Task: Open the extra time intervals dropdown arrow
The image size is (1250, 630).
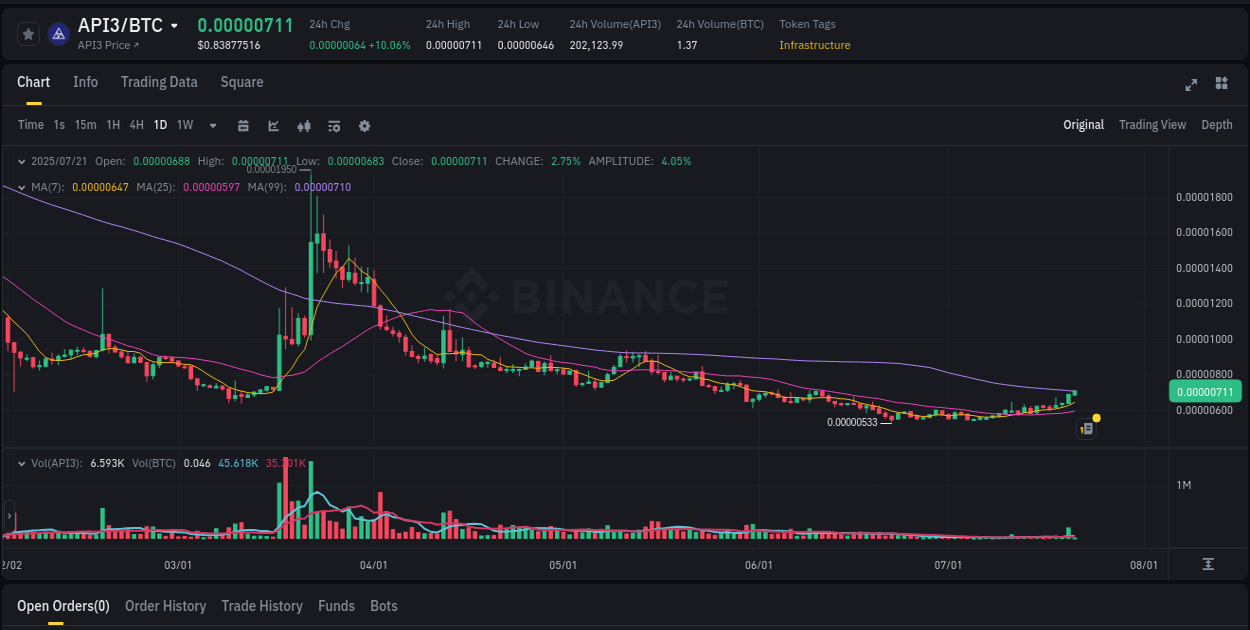Action: [212, 126]
